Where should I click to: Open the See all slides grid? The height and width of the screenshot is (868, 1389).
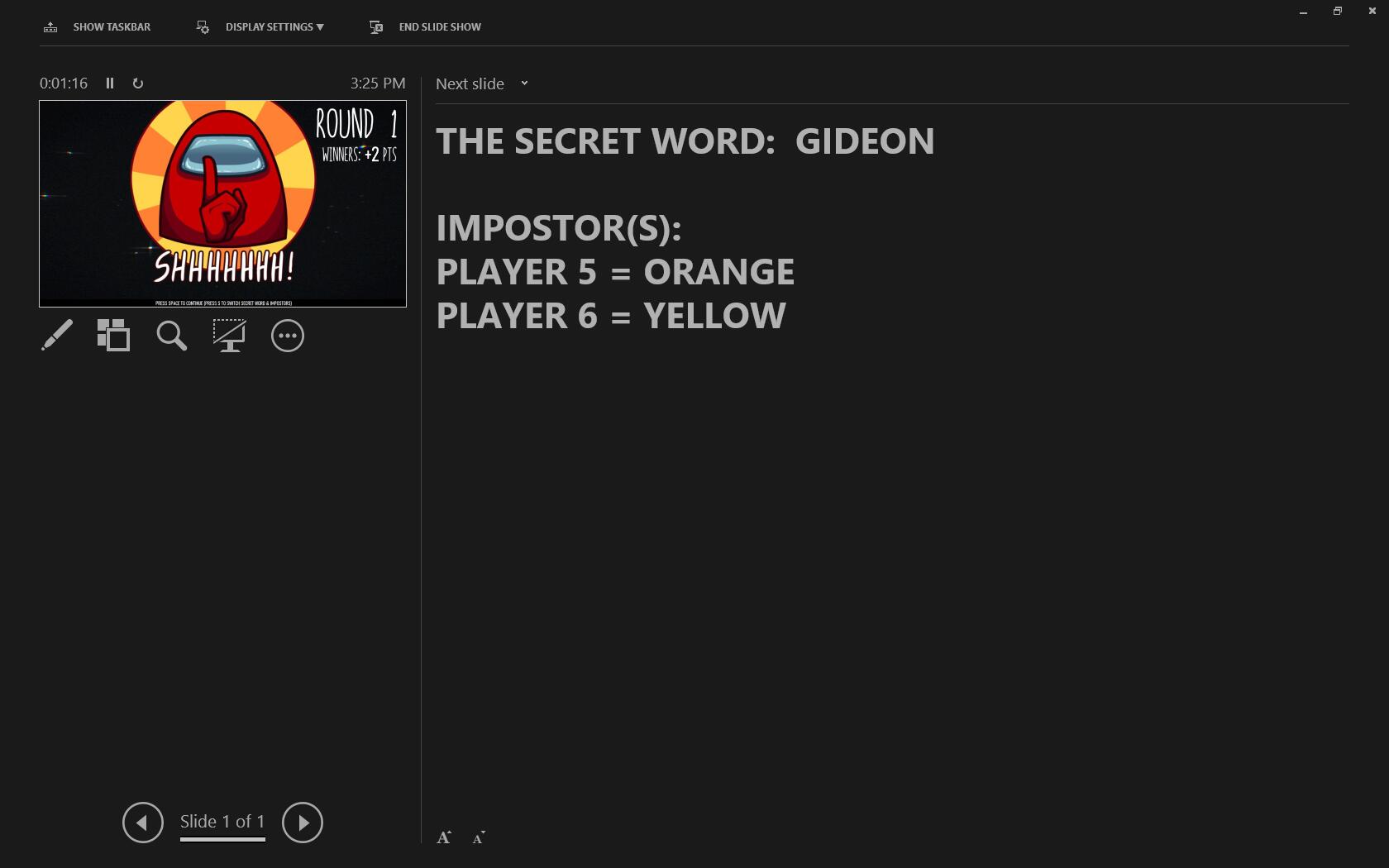(114, 336)
